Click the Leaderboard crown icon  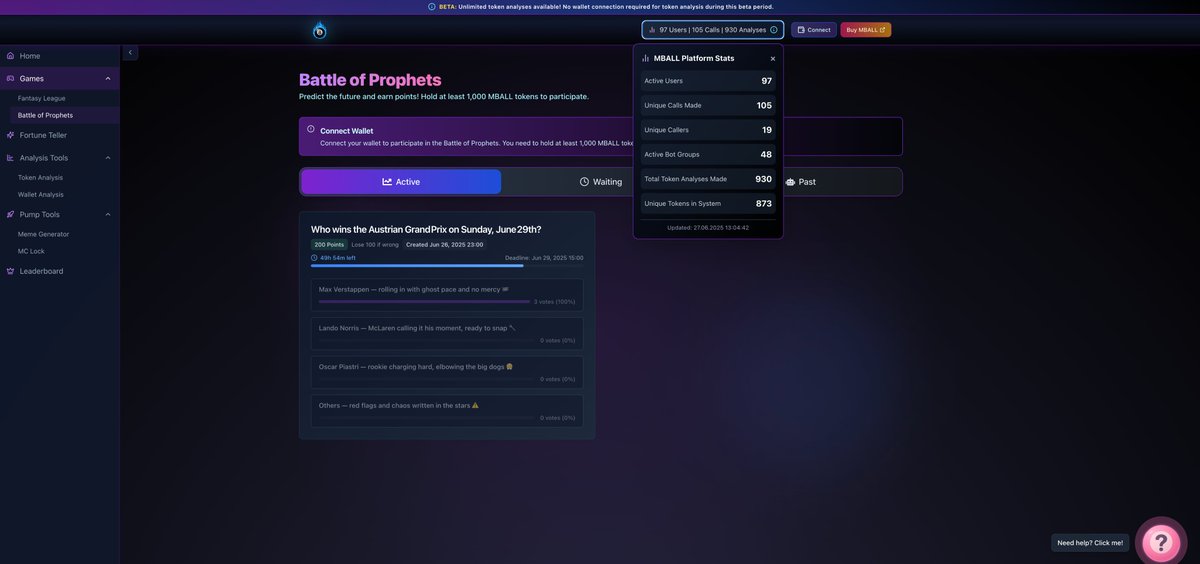coord(10,271)
